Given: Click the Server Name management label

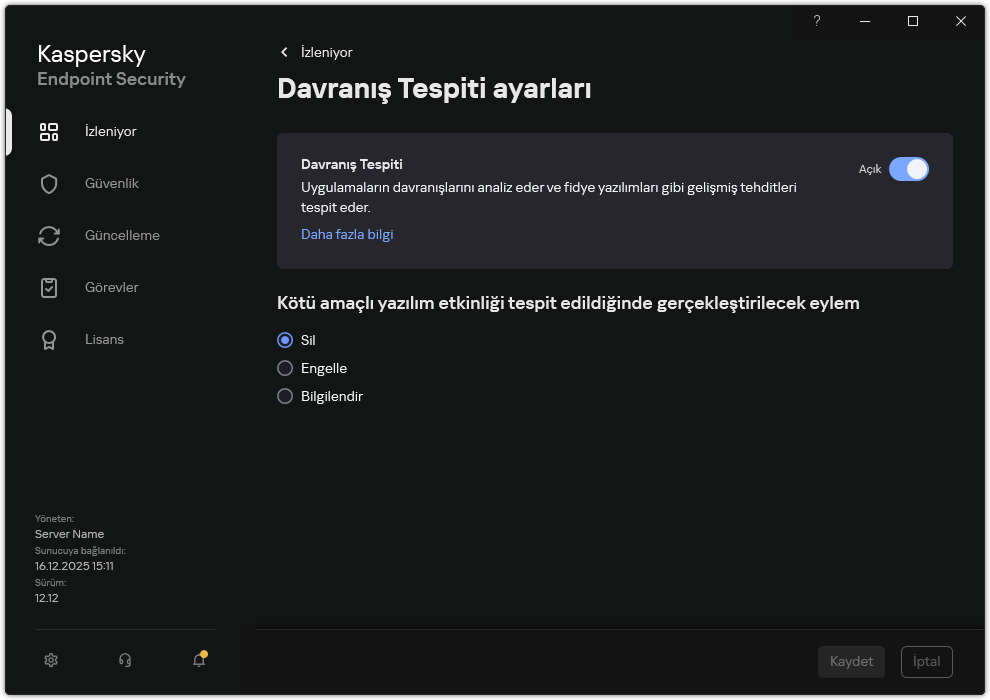Looking at the screenshot, I should click(x=69, y=534).
